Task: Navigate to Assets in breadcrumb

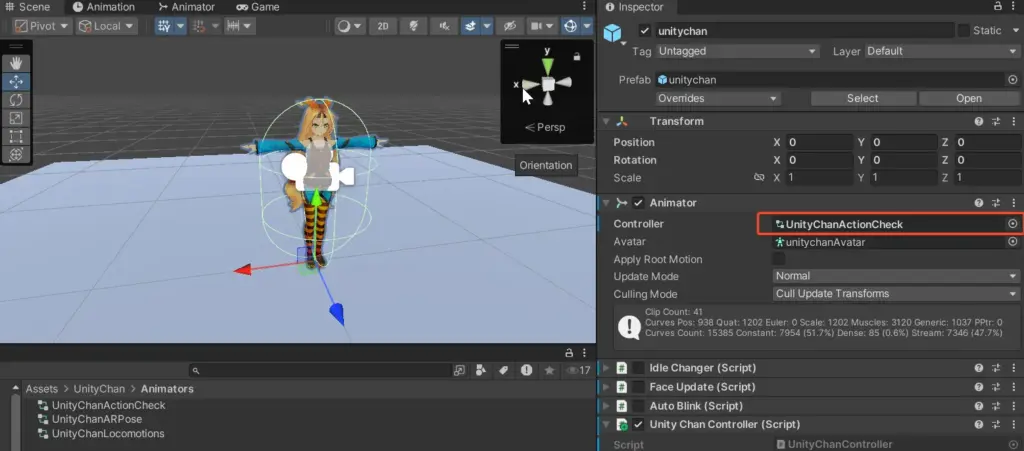Action: tap(41, 389)
